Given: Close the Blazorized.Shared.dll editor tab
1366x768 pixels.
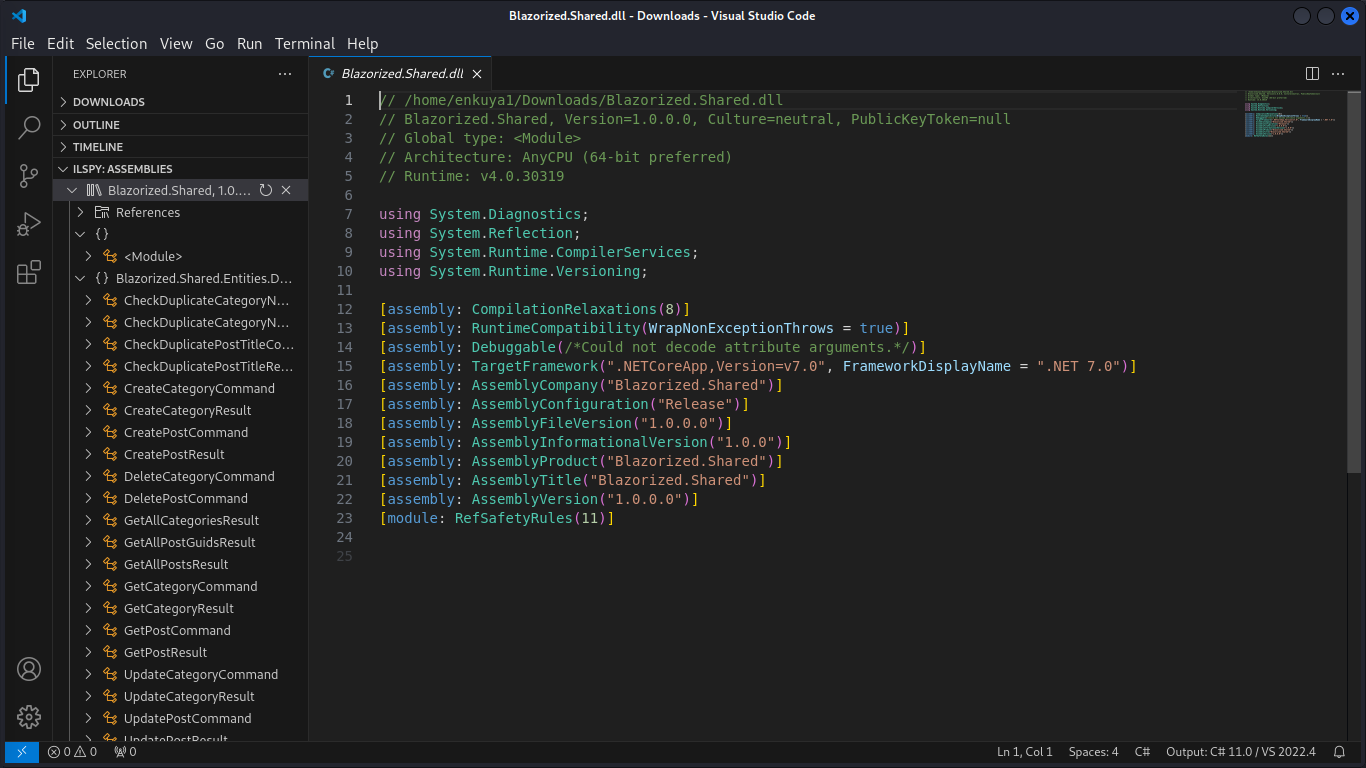Looking at the screenshot, I should coord(478,74).
